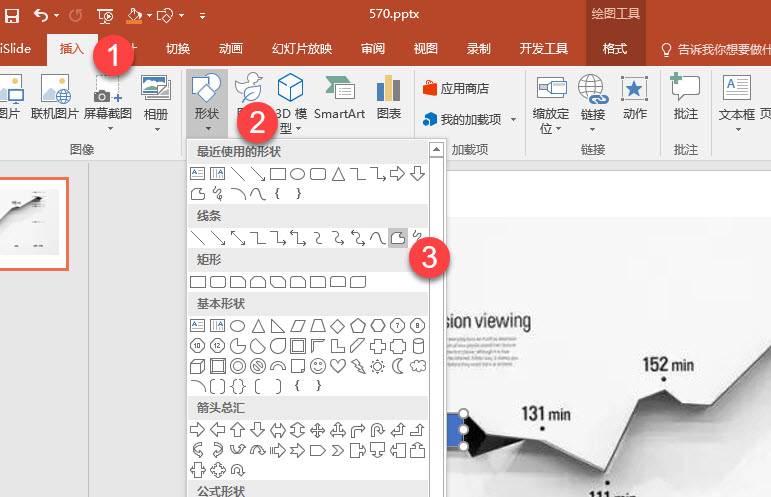Select the freeform shape in 线条 section
The image size is (771, 497).
click(397, 238)
